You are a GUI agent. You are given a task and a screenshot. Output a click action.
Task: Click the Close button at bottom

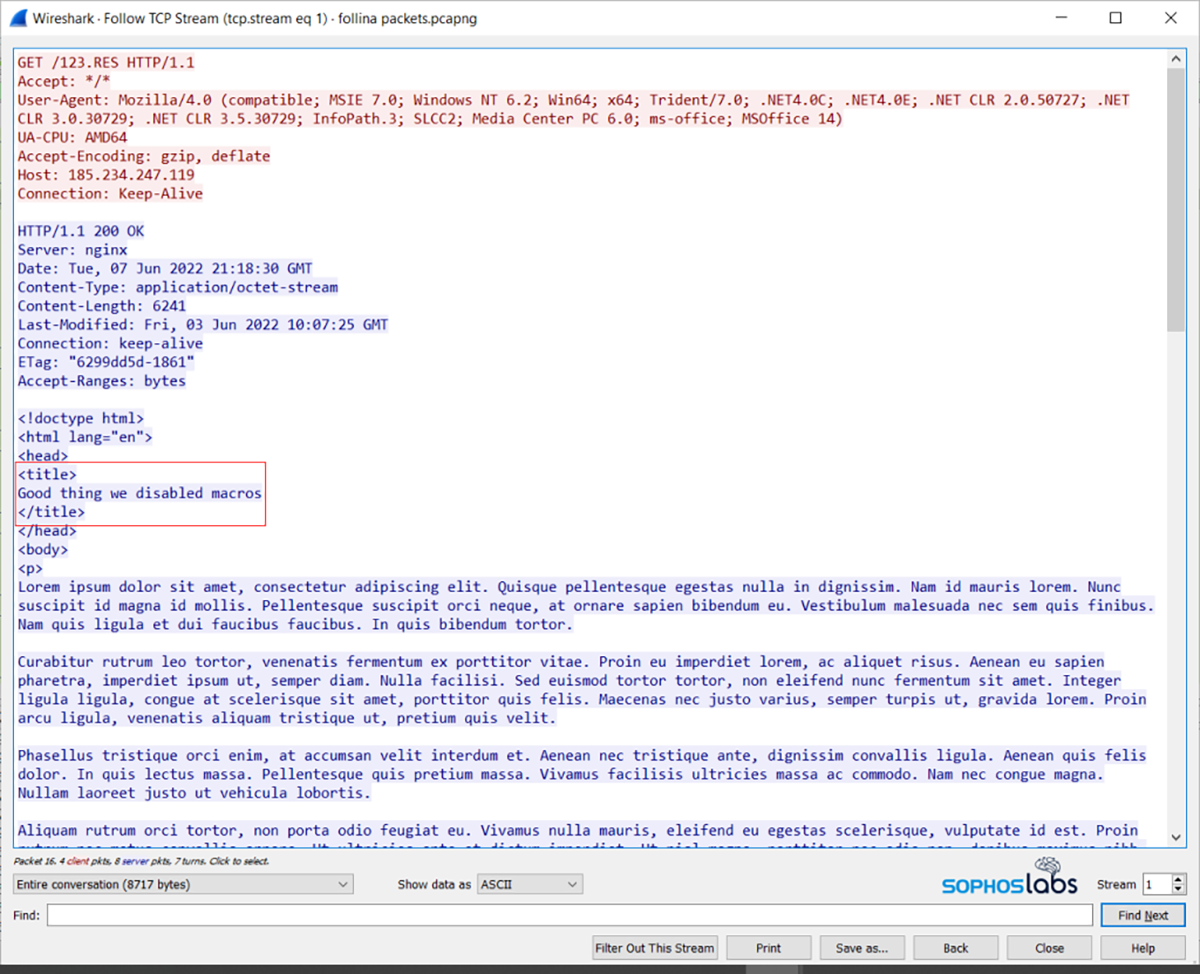(1049, 948)
